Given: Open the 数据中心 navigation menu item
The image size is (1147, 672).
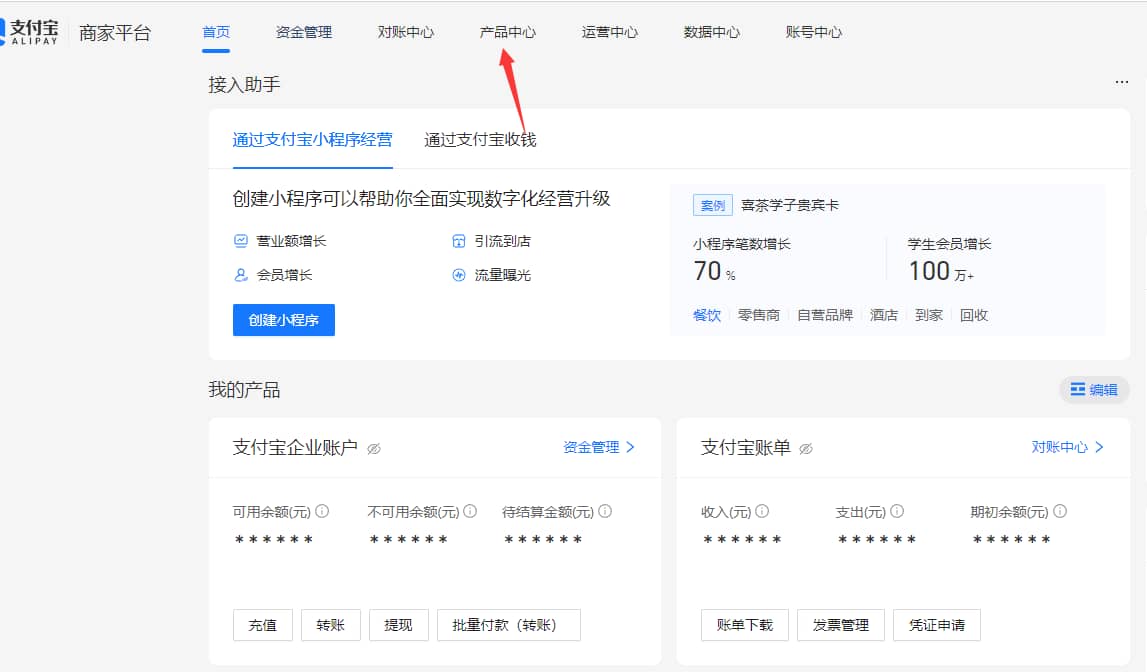Looking at the screenshot, I should click(711, 31).
